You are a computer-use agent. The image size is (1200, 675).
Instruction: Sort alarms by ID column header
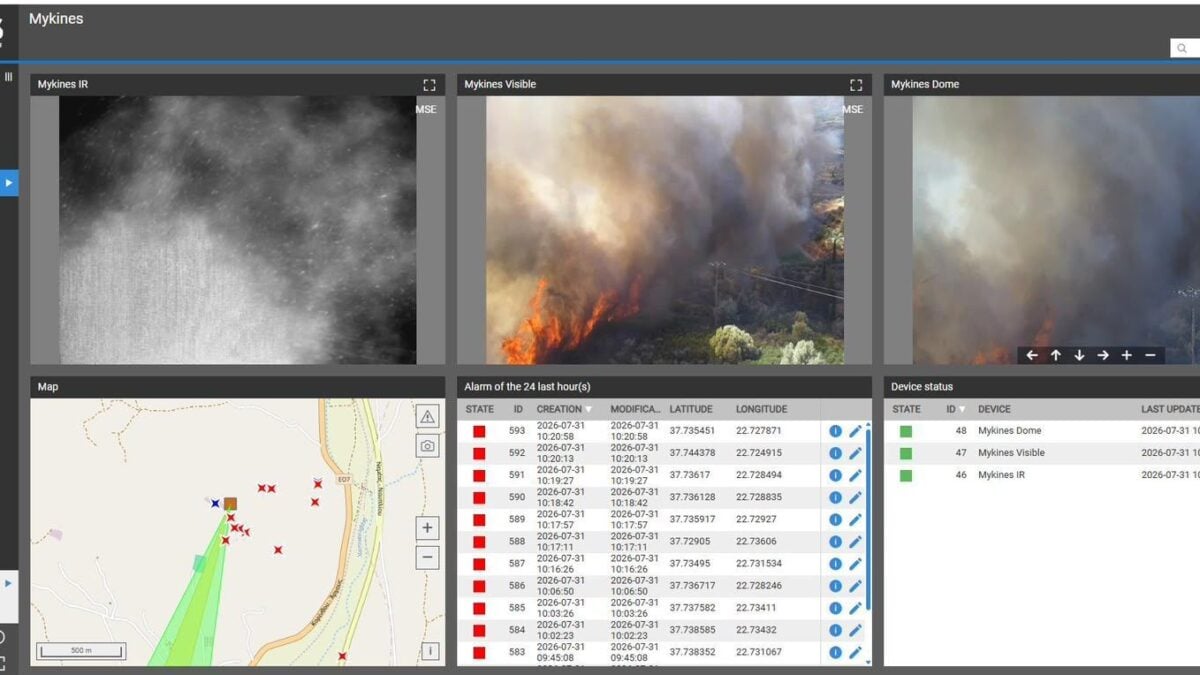click(x=518, y=409)
